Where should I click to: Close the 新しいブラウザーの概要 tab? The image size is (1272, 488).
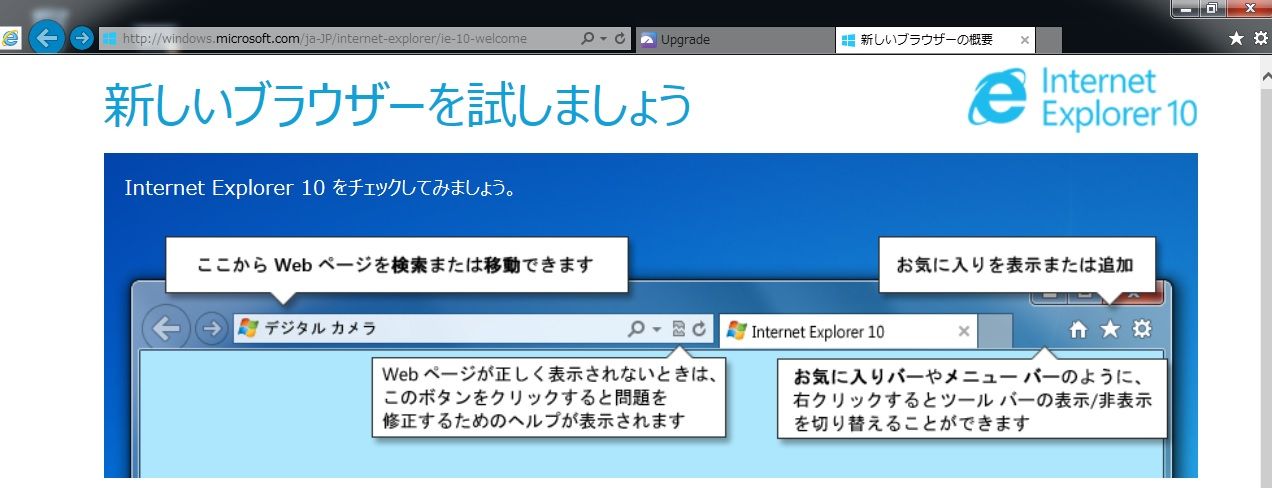1025,40
